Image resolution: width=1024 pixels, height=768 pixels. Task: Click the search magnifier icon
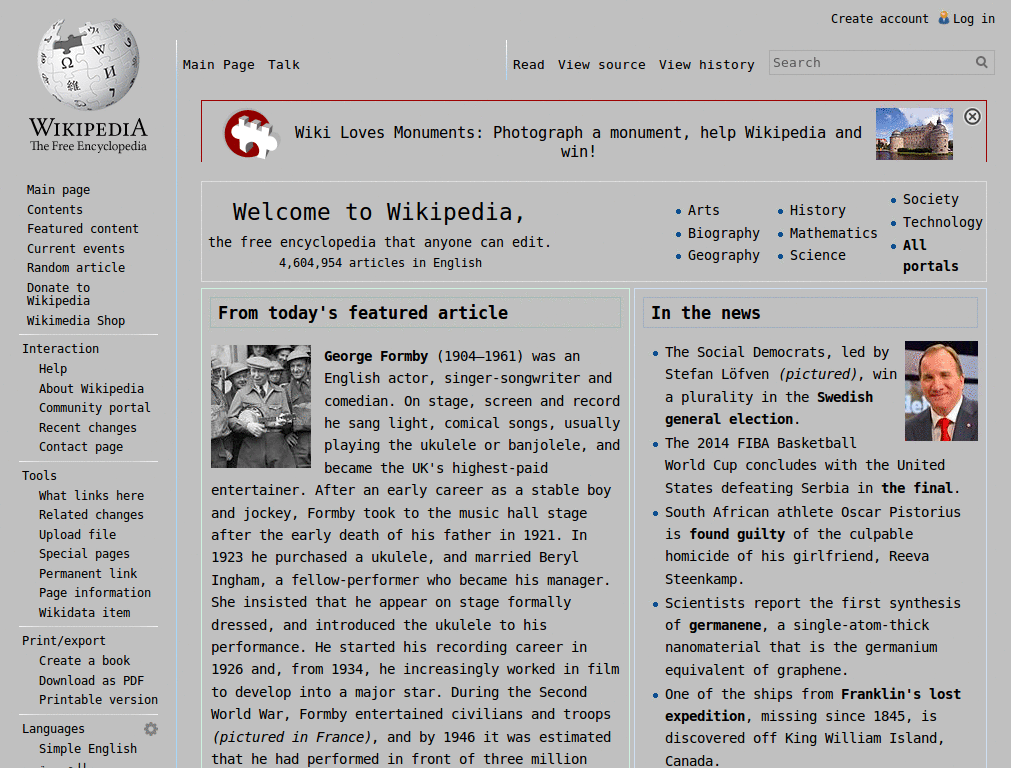982,62
